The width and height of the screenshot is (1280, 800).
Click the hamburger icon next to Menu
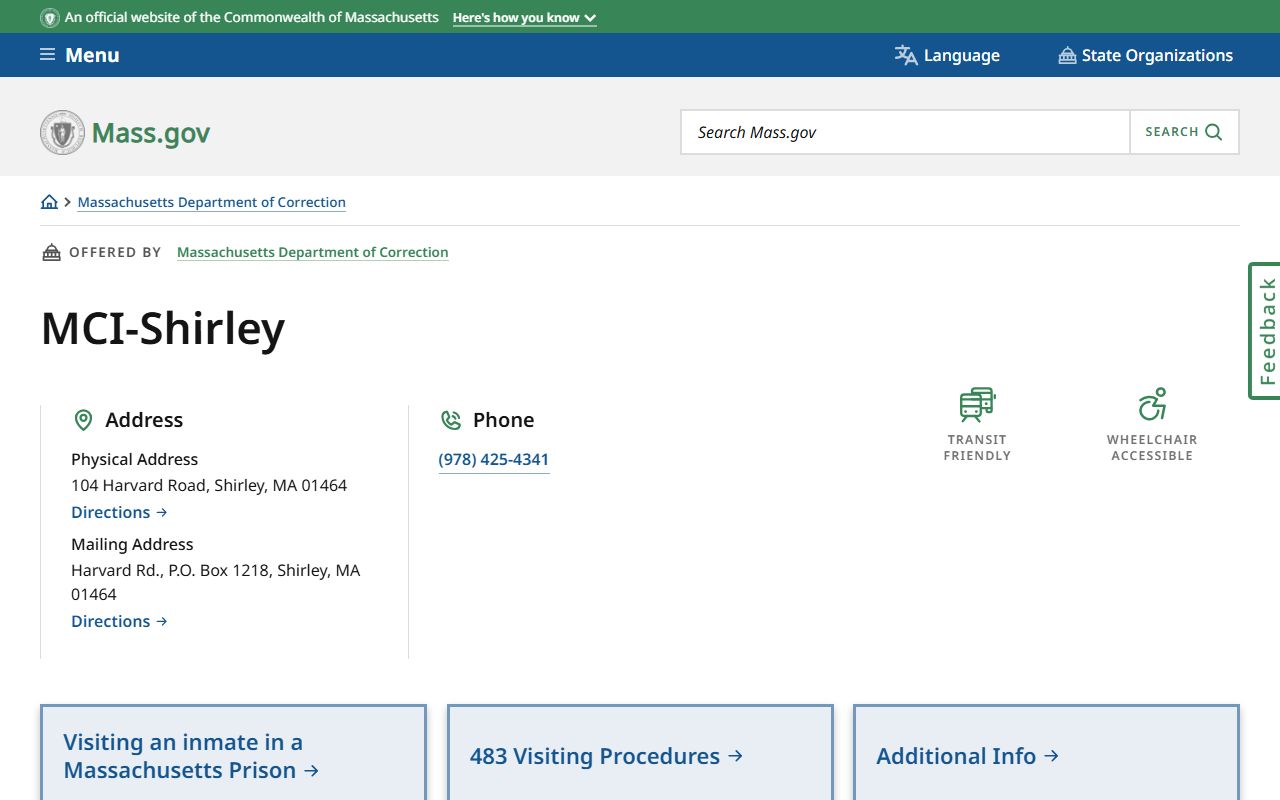(x=47, y=55)
